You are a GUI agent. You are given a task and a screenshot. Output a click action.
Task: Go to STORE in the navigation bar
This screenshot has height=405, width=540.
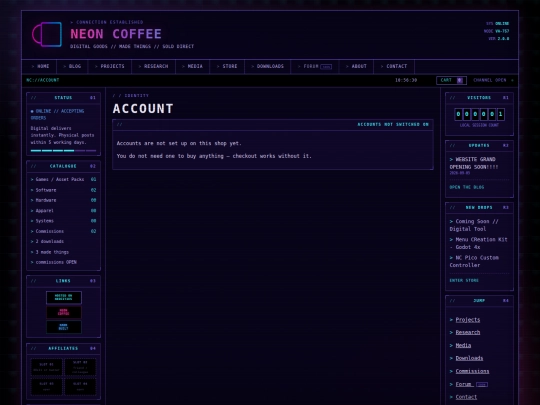click(227, 66)
